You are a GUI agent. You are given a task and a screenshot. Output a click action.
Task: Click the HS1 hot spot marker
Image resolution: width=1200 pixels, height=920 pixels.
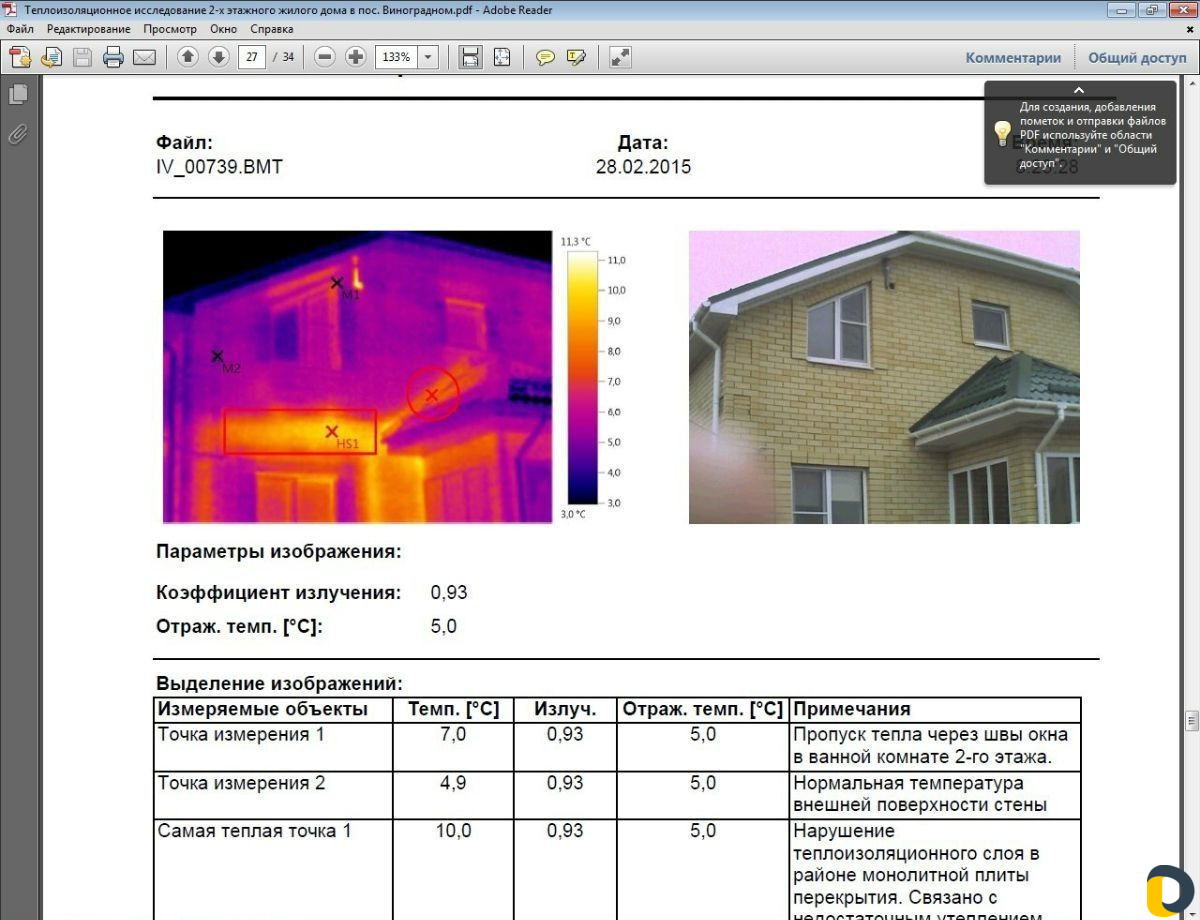coord(332,432)
